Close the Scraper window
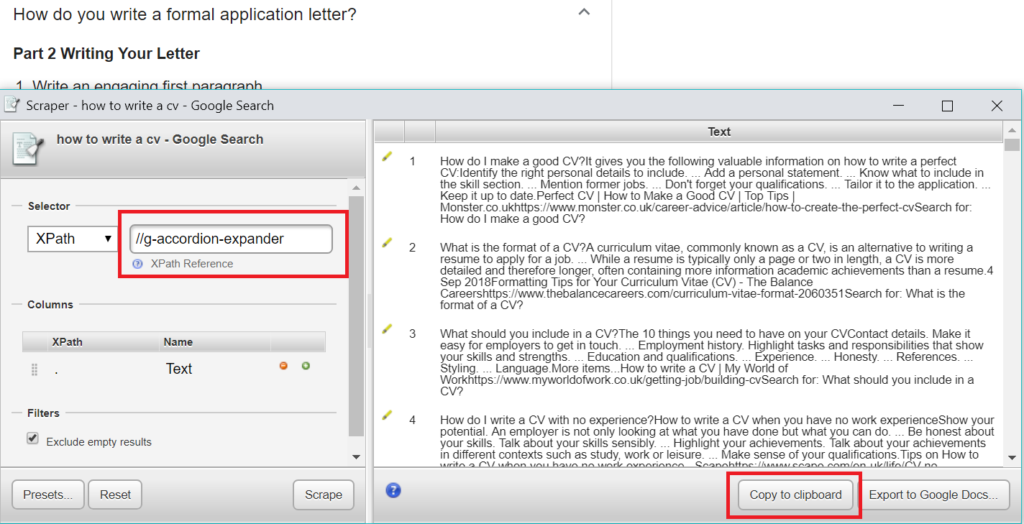 pos(997,106)
